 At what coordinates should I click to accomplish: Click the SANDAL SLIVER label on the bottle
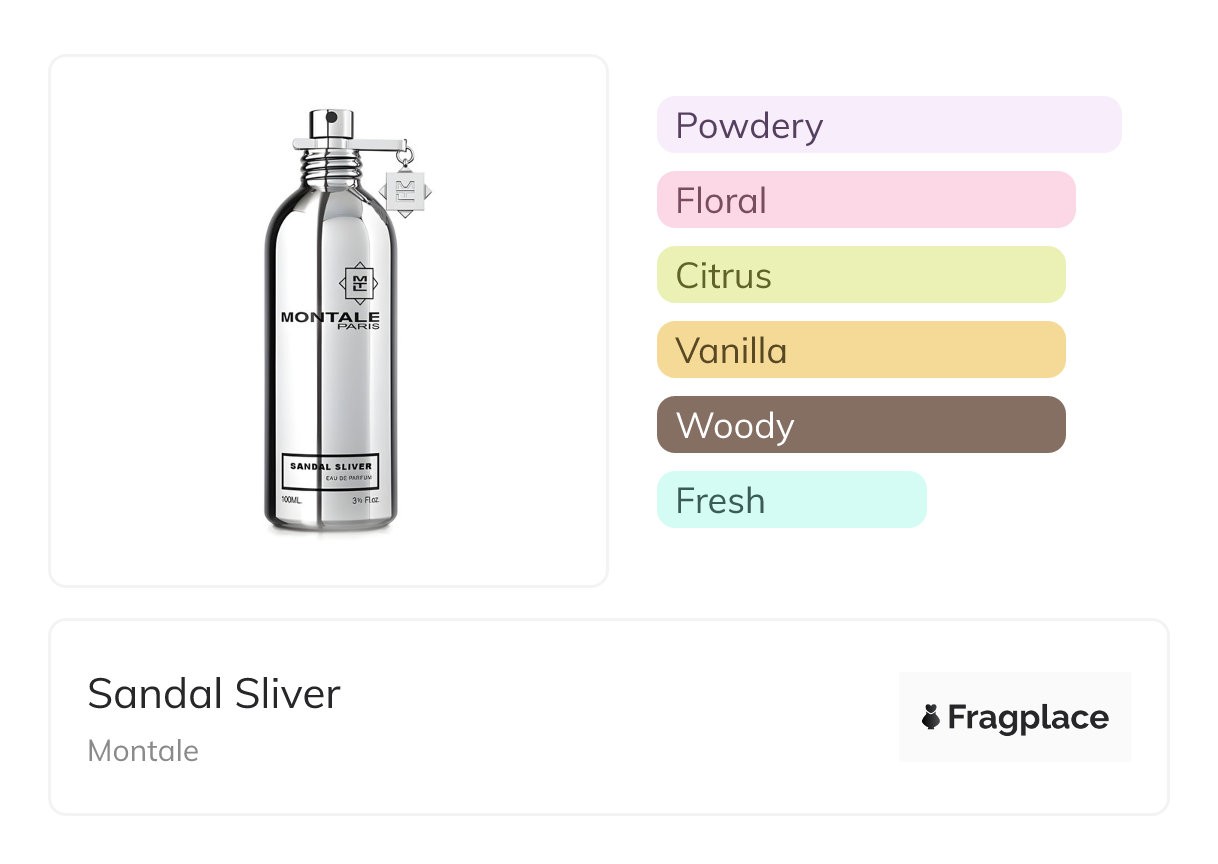click(x=330, y=466)
